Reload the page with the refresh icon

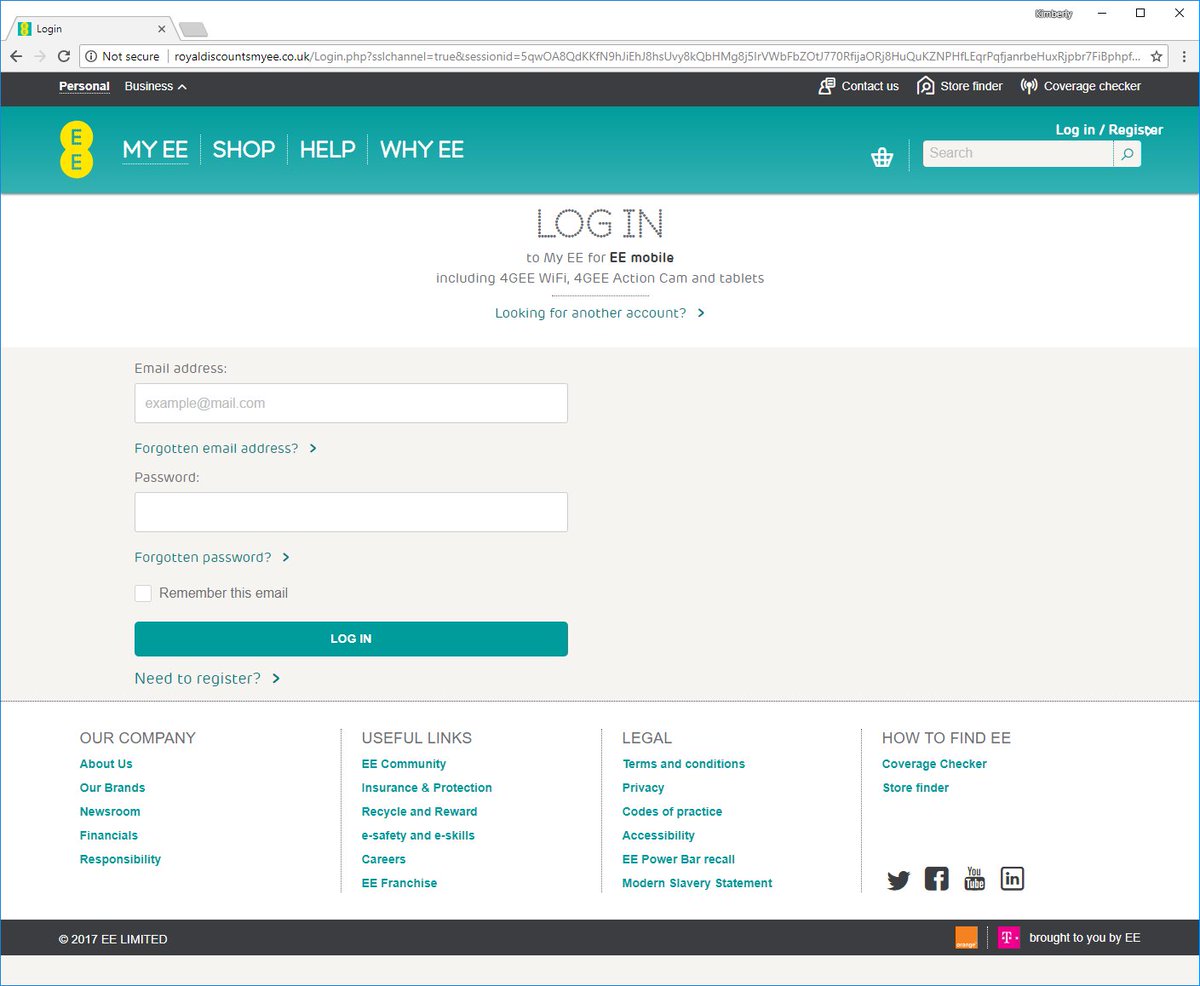[x=63, y=57]
